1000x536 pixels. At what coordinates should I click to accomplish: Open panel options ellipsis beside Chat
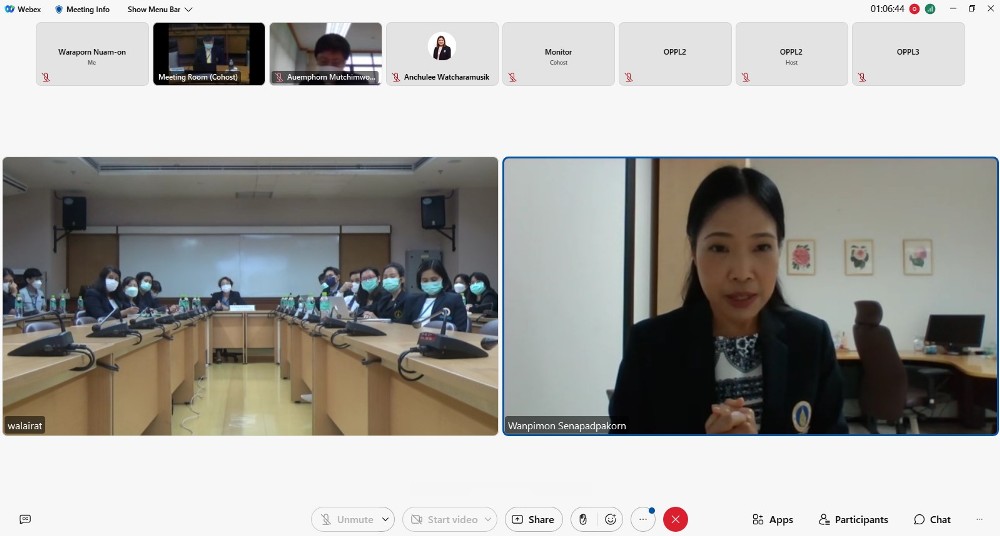[x=977, y=520]
